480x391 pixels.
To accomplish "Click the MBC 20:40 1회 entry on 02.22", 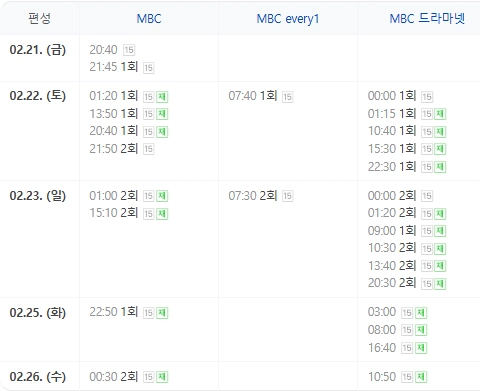I will [x=114, y=131].
